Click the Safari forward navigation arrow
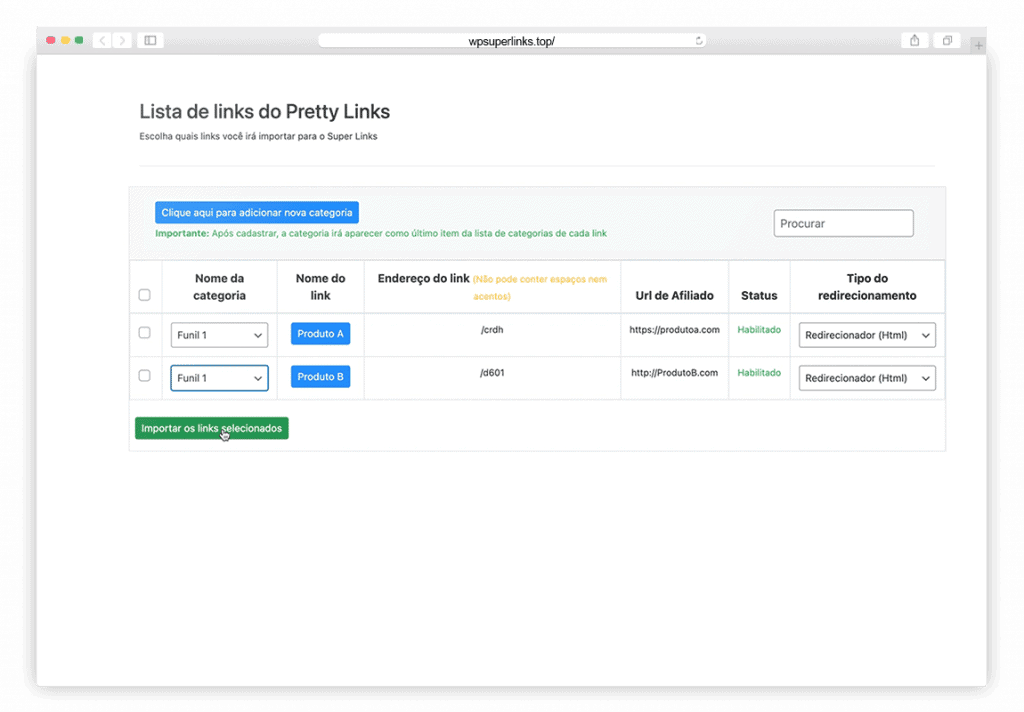Viewport: 1024px width, 712px height. 122,41
